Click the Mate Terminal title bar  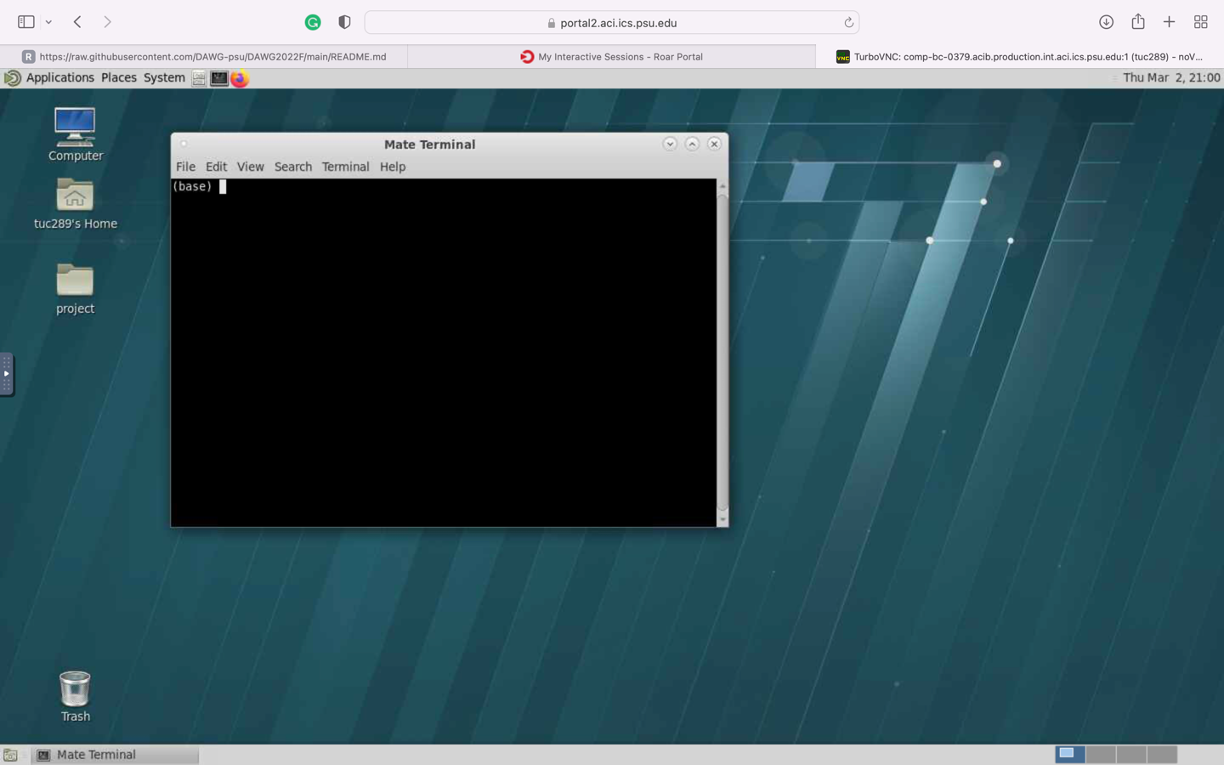429,144
